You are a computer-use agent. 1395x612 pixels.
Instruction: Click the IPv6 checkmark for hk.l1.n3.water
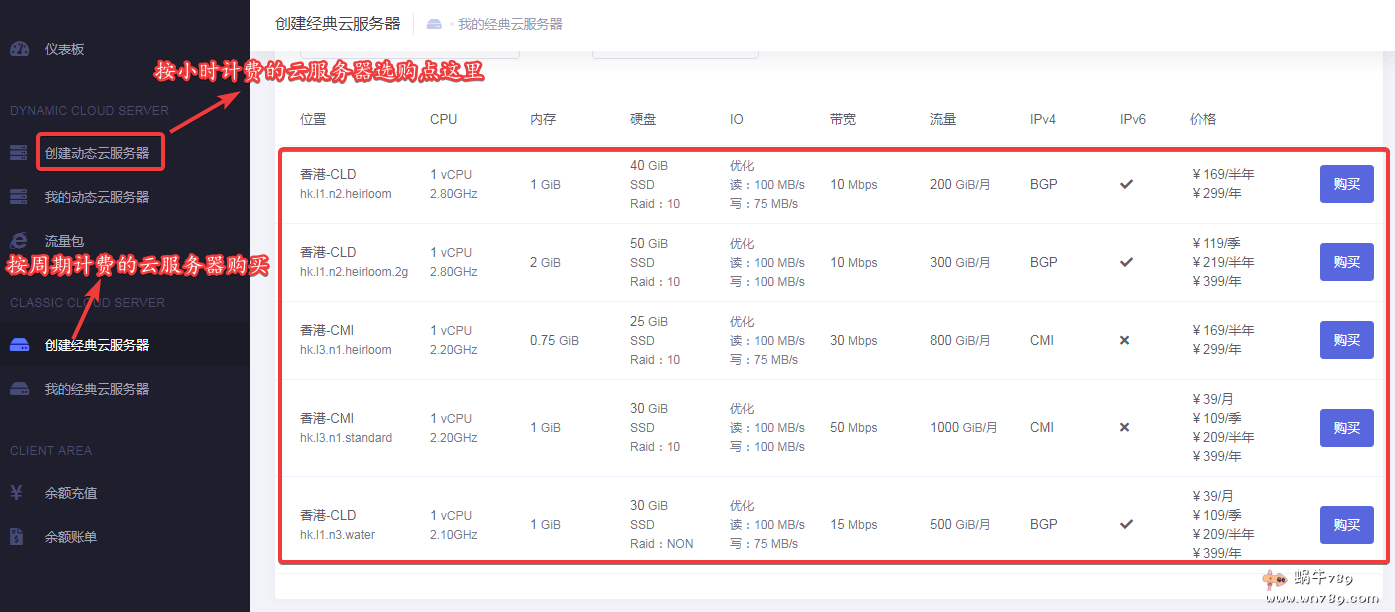1127,523
